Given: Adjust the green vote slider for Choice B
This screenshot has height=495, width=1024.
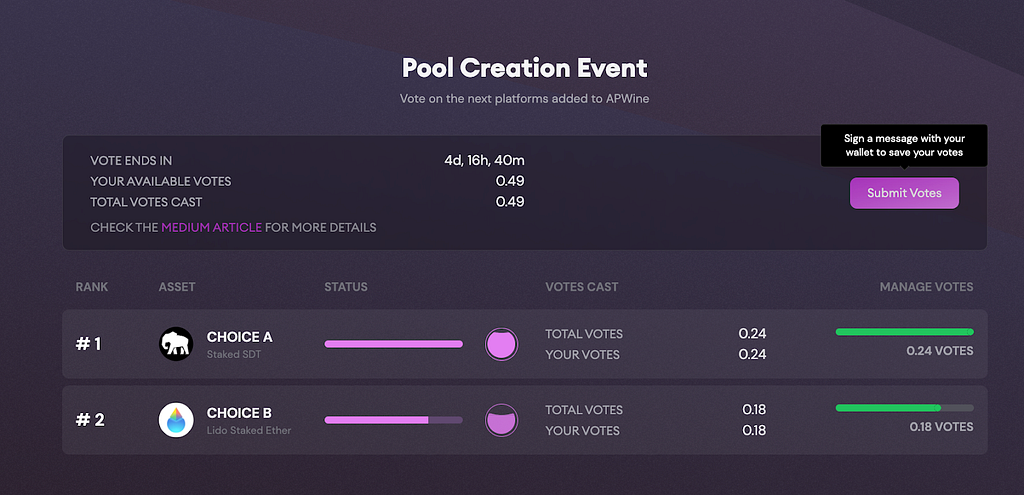Looking at the screenshot, I should click(x=904, y=407).
